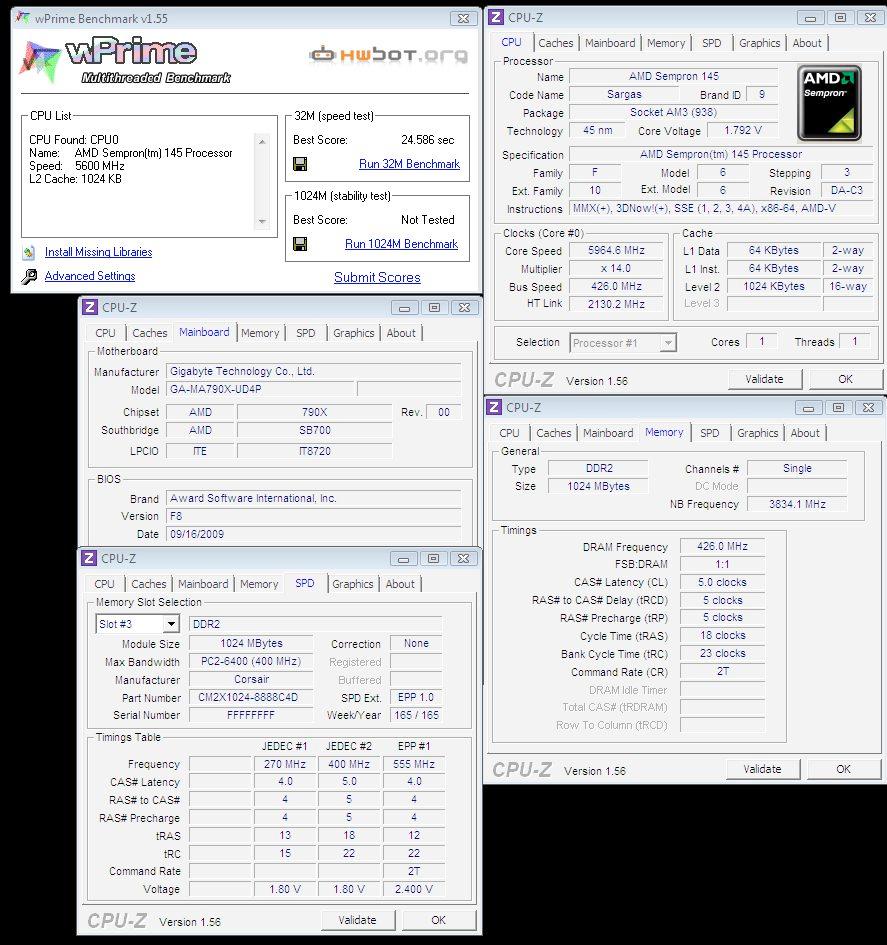Open Memory tab in SPD window
This screenshot has width=887, height=945.
[x=259, y=585]
